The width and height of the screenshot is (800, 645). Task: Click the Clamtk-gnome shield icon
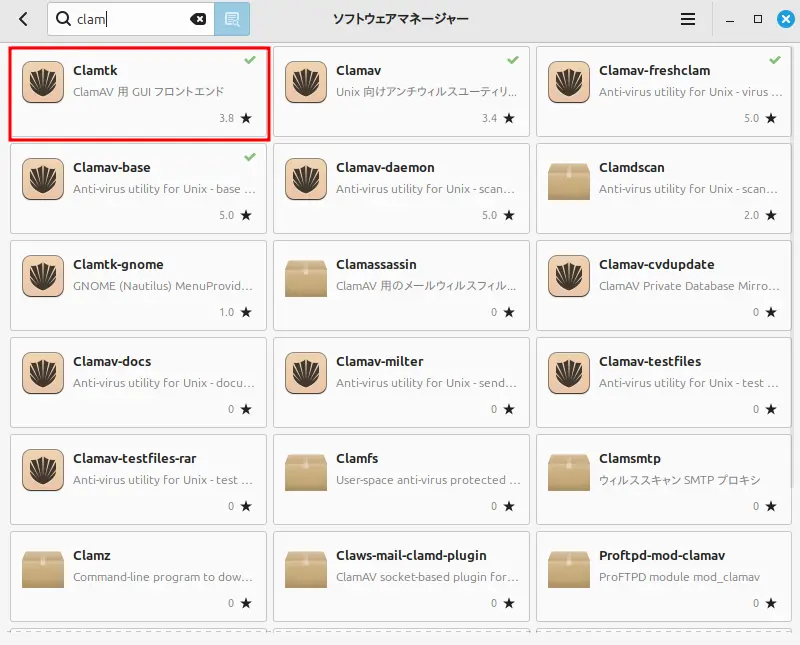(43, 276)
